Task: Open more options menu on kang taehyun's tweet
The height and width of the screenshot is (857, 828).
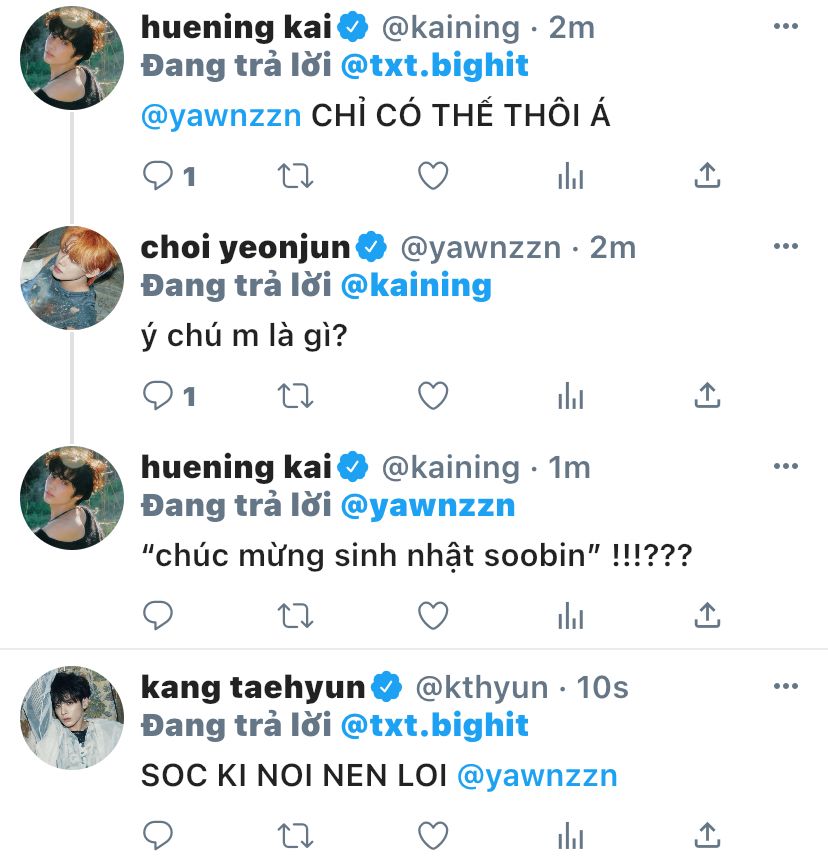Action: point(787,687)
